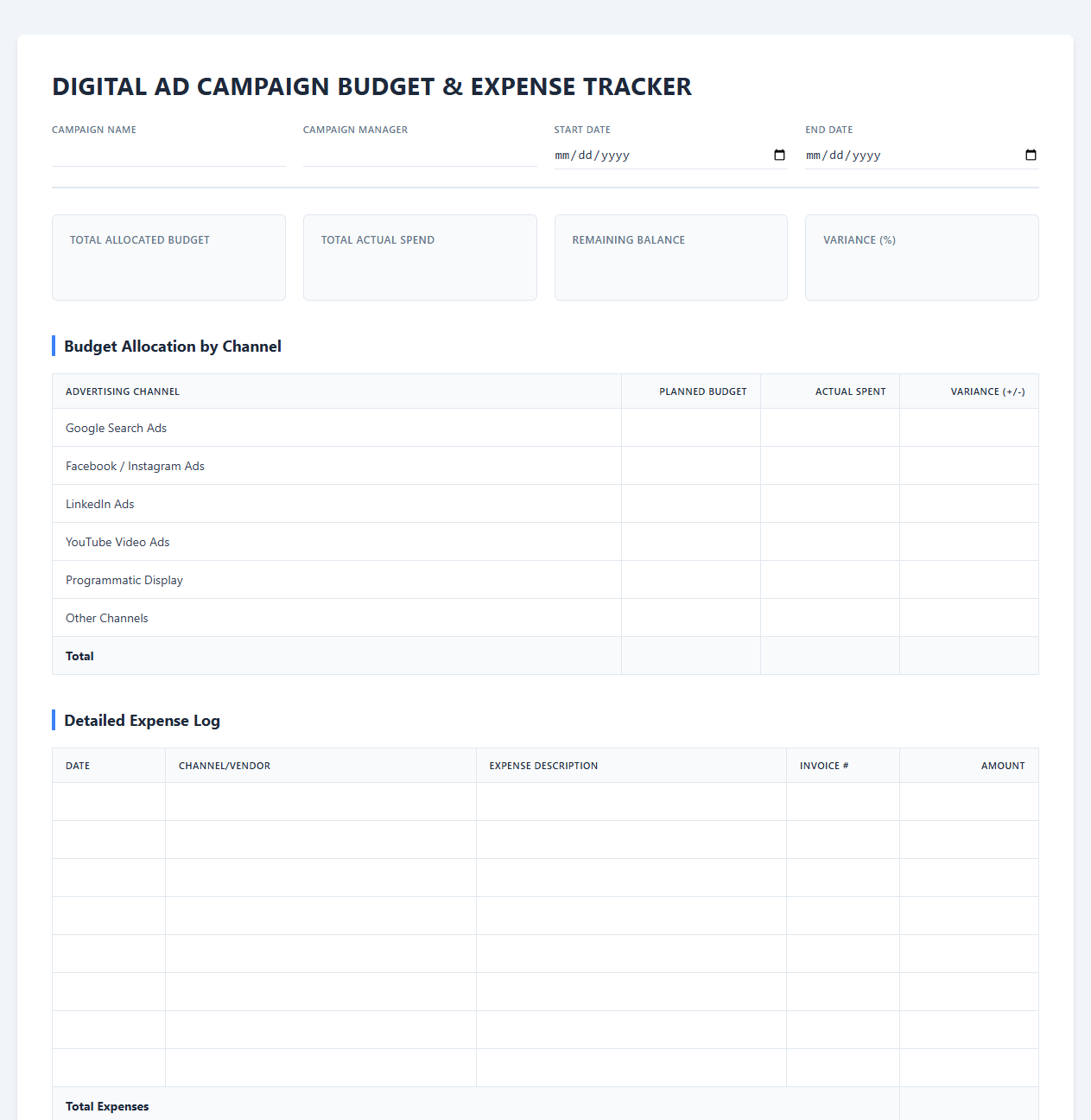Image resolution: width=1091 pixels, height=1120 pixels.
Task: Click Variance cell for LinkedIn Ads
Action: click(x=969, y=504)
